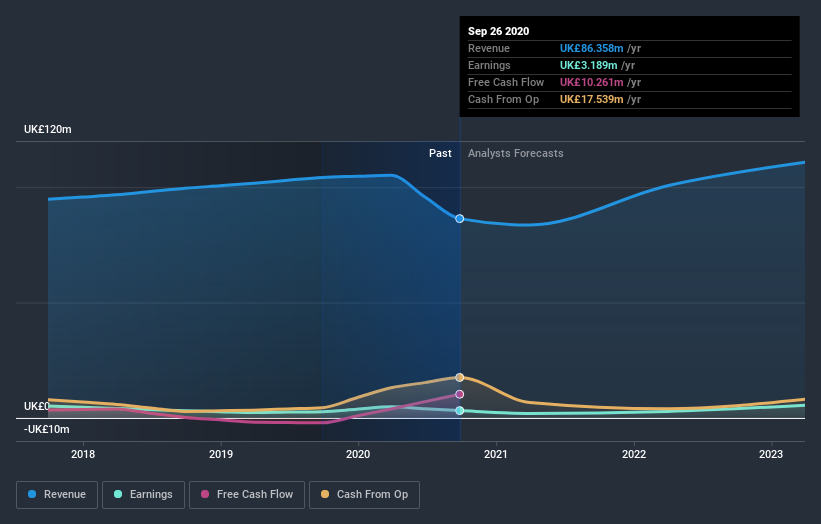Click the Free Cash Flow data point marker
The height and width of the screenshot is (524, 821).
coord(459,394)
